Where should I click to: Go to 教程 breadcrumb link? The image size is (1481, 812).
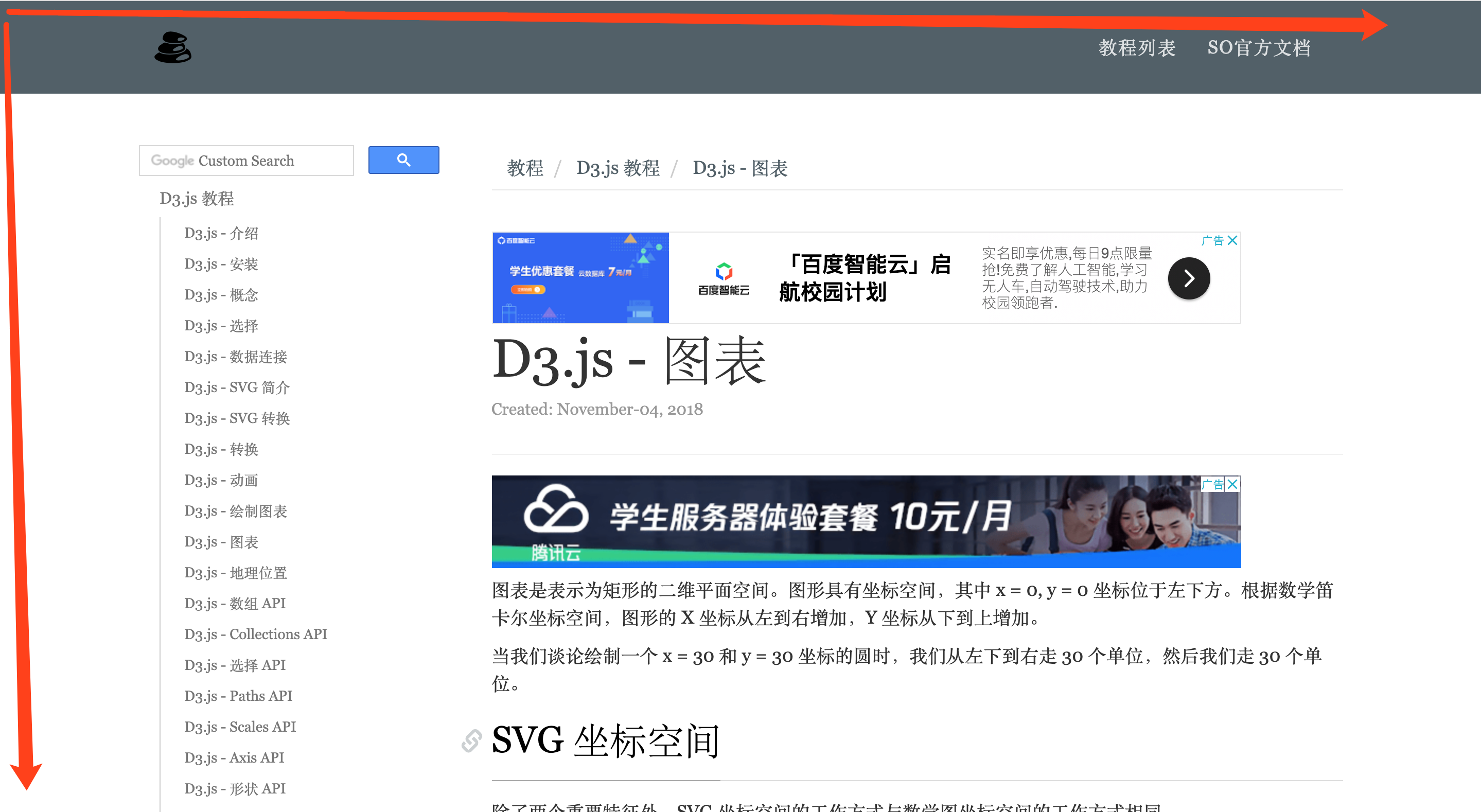click(x=524, y=168)
